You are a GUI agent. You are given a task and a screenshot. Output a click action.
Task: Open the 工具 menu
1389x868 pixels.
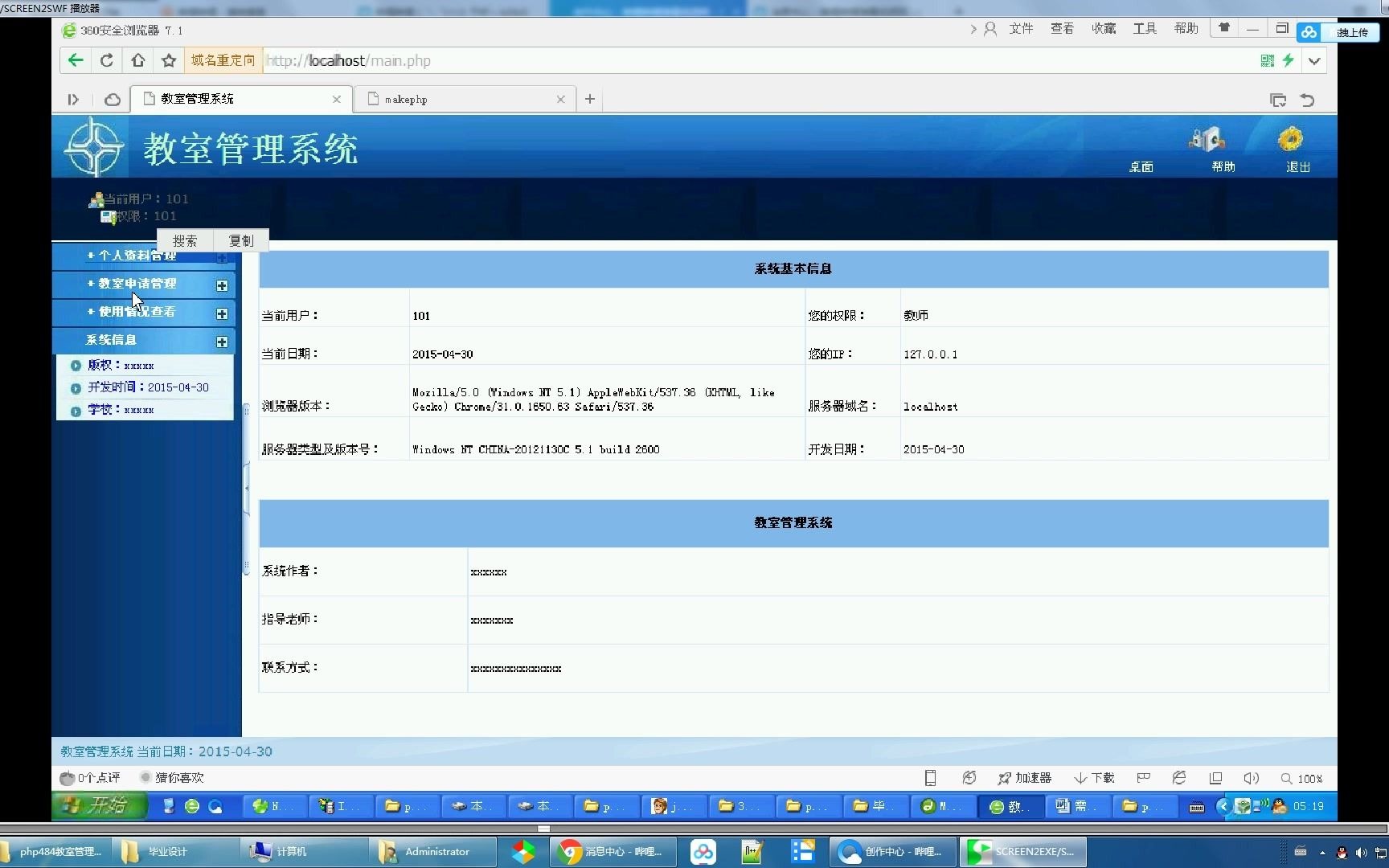coord(1144,28)
